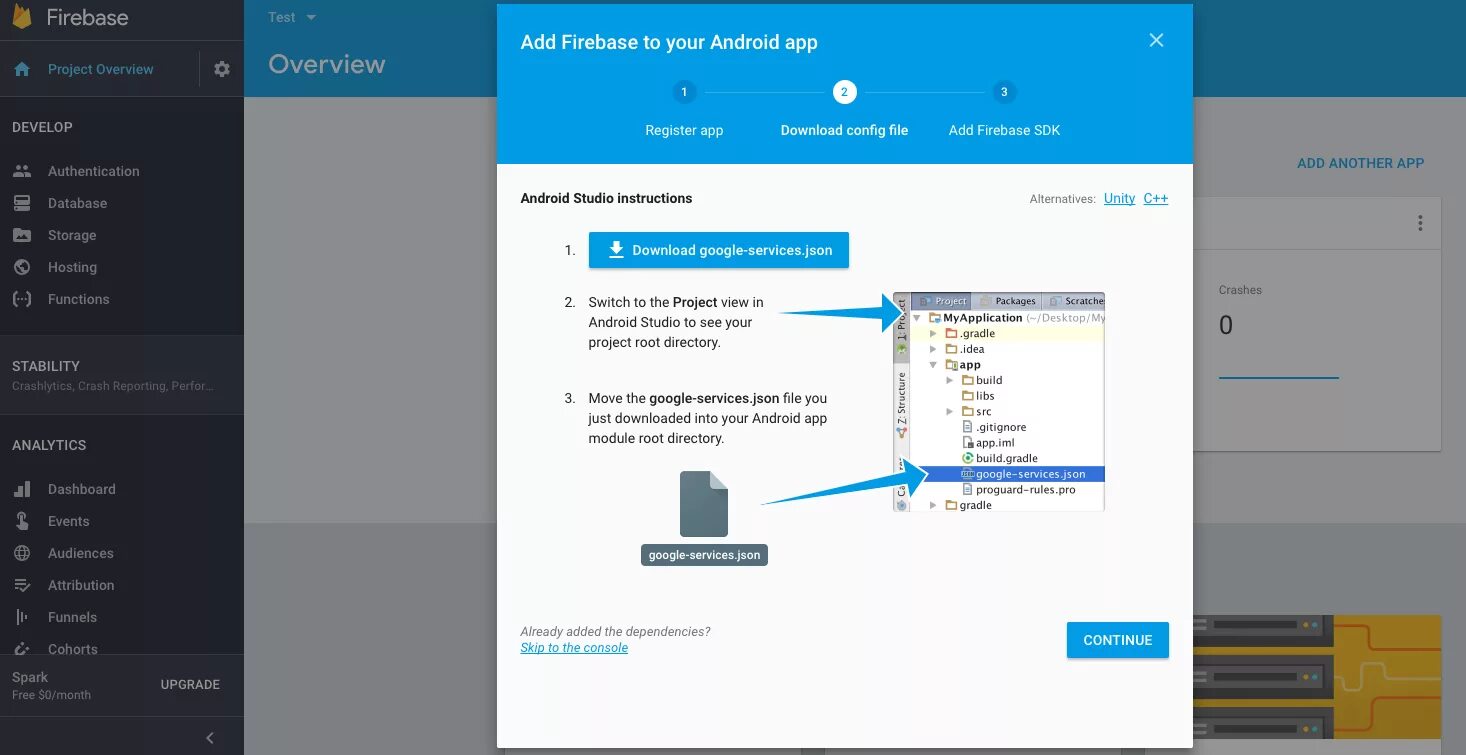Select step 2 Download config file
1466x755 pixels.
[844, 109]
